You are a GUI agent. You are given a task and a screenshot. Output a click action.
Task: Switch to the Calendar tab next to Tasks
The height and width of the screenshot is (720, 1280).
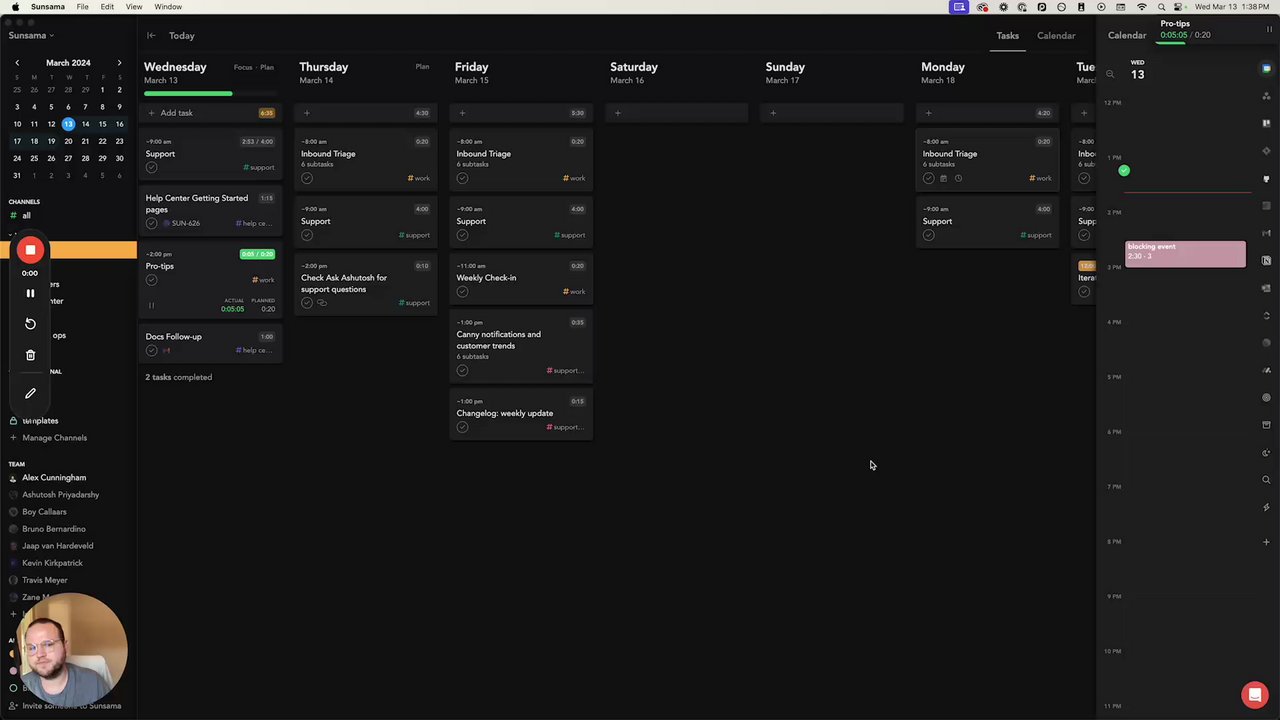[1056, 36]
